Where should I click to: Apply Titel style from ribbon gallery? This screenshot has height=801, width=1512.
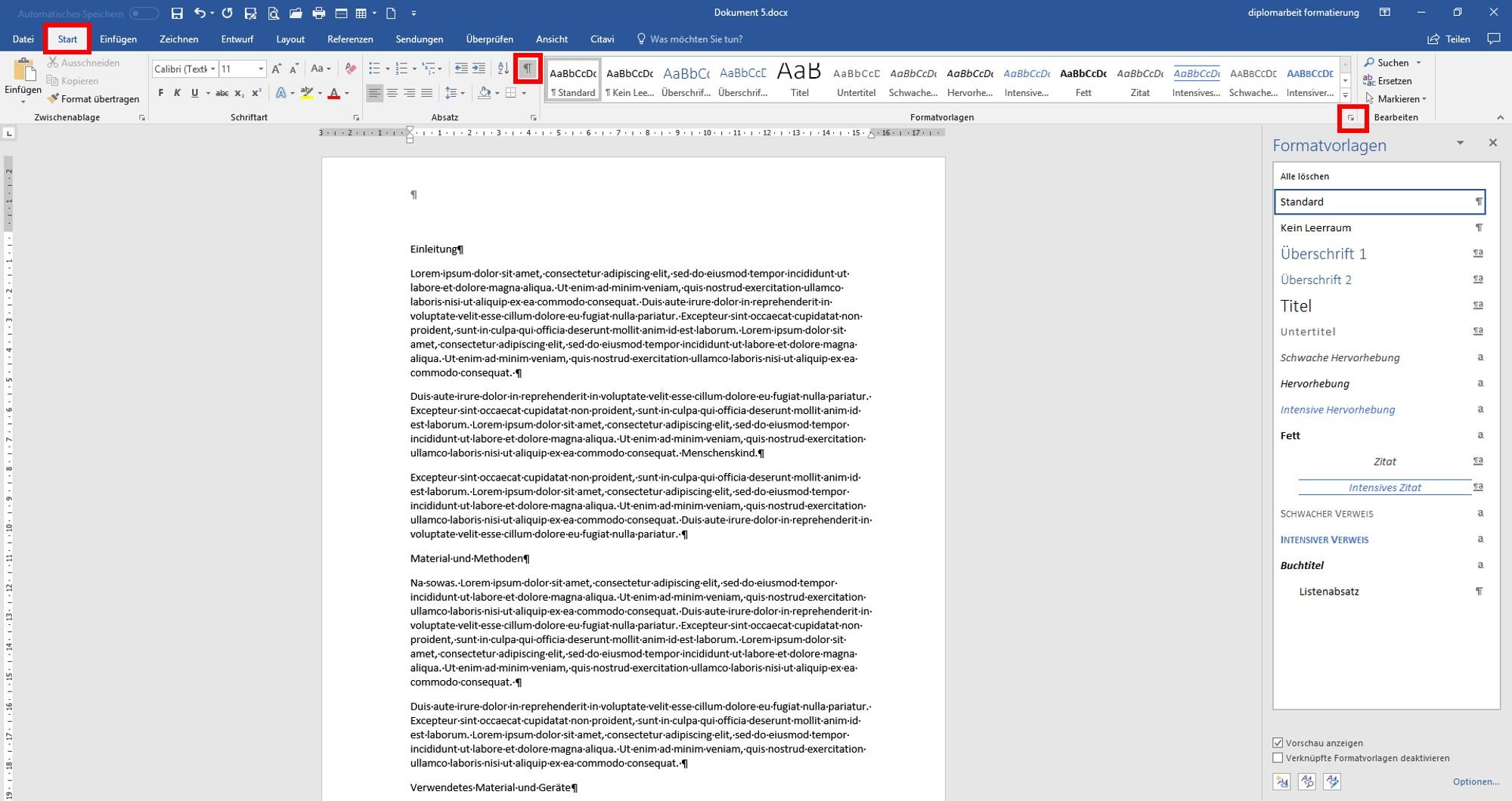800,80
